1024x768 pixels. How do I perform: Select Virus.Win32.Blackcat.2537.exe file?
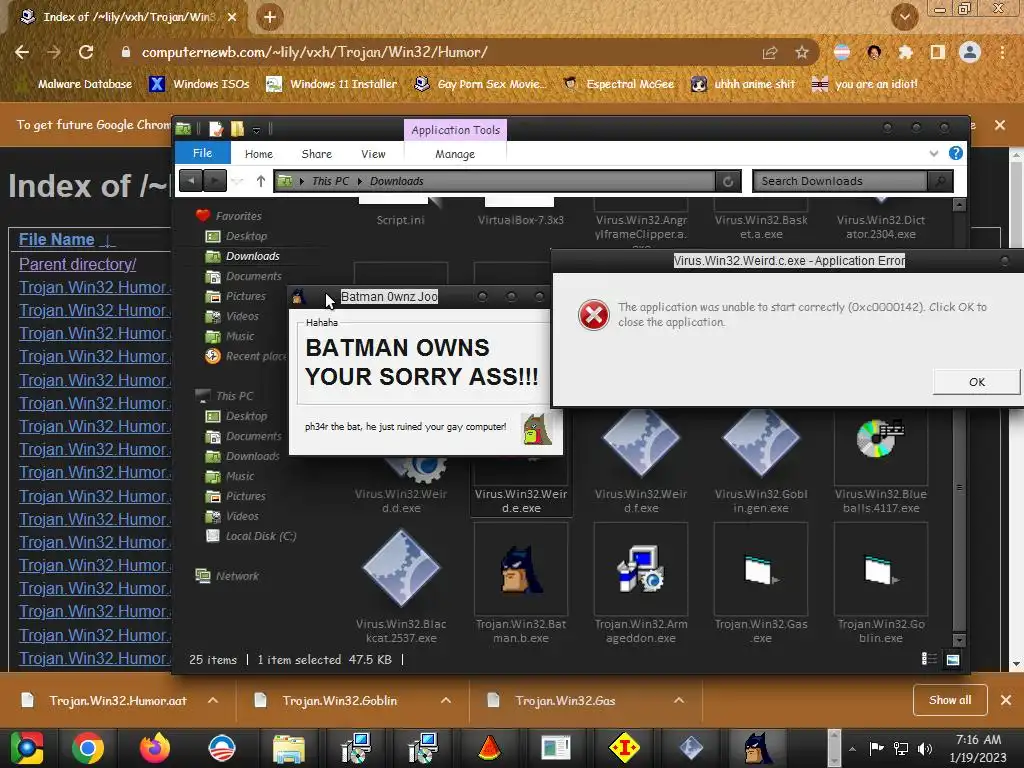[401, 586]
